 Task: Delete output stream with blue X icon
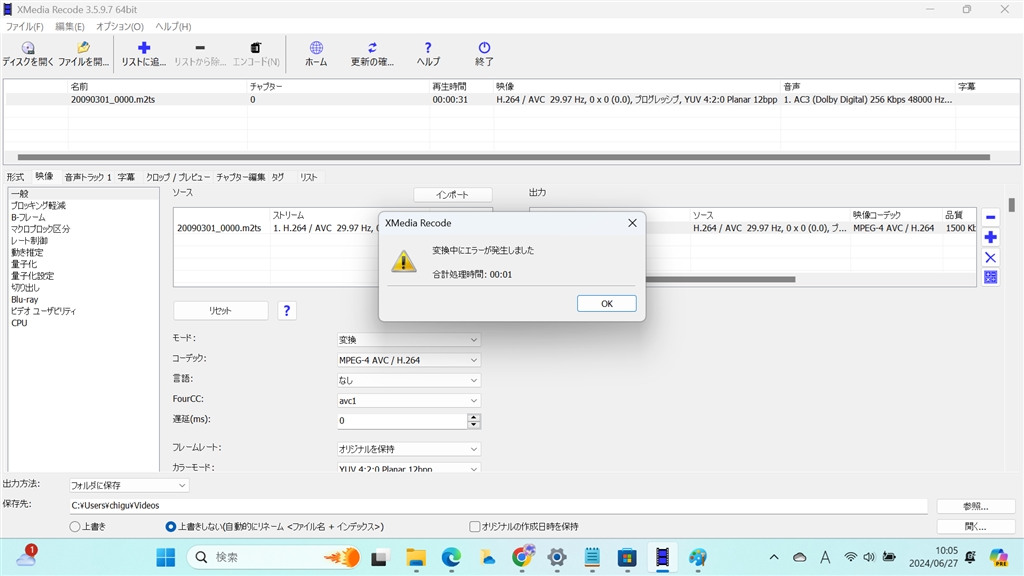990,257
